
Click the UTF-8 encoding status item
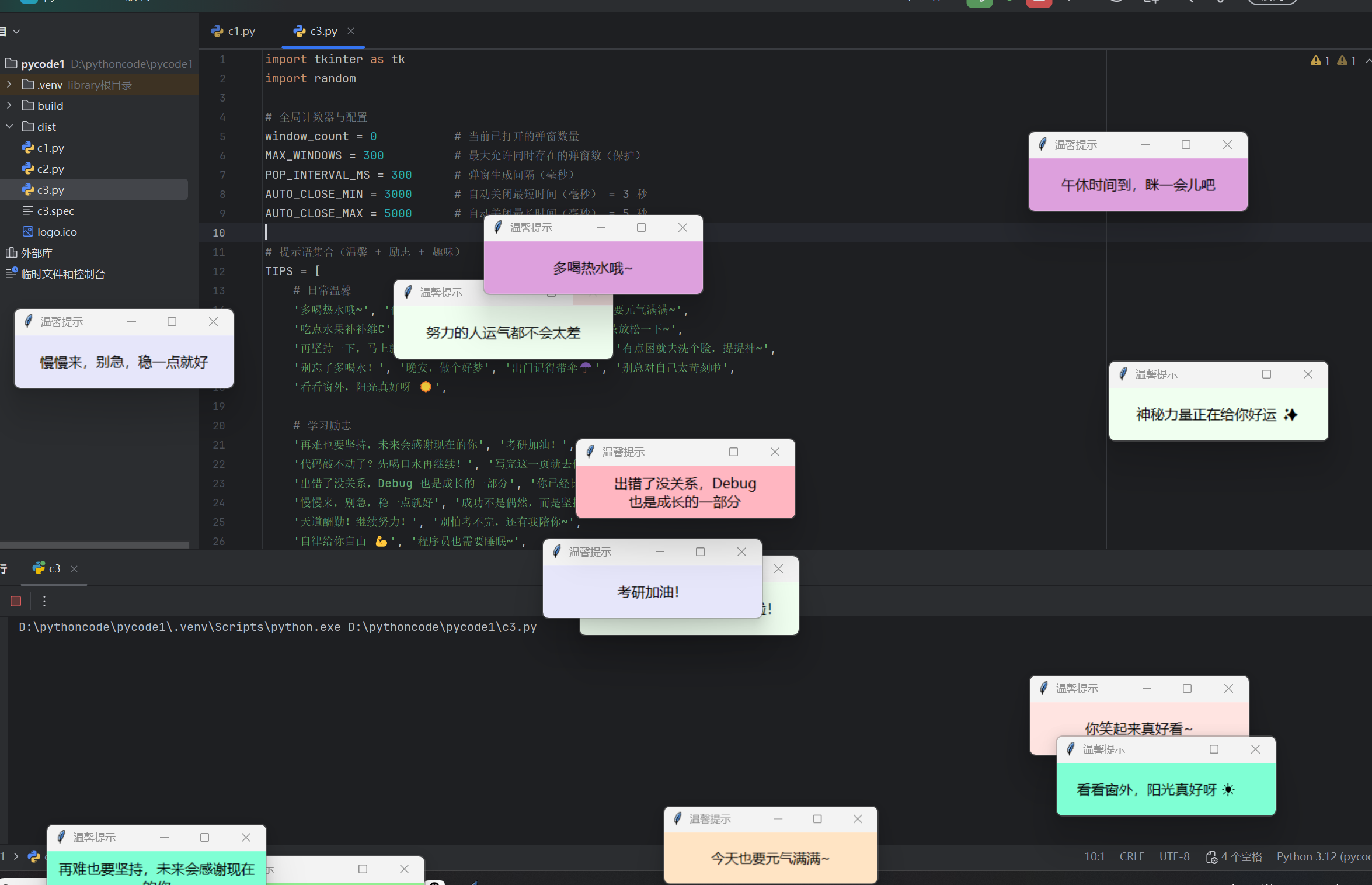(1174, 856)
